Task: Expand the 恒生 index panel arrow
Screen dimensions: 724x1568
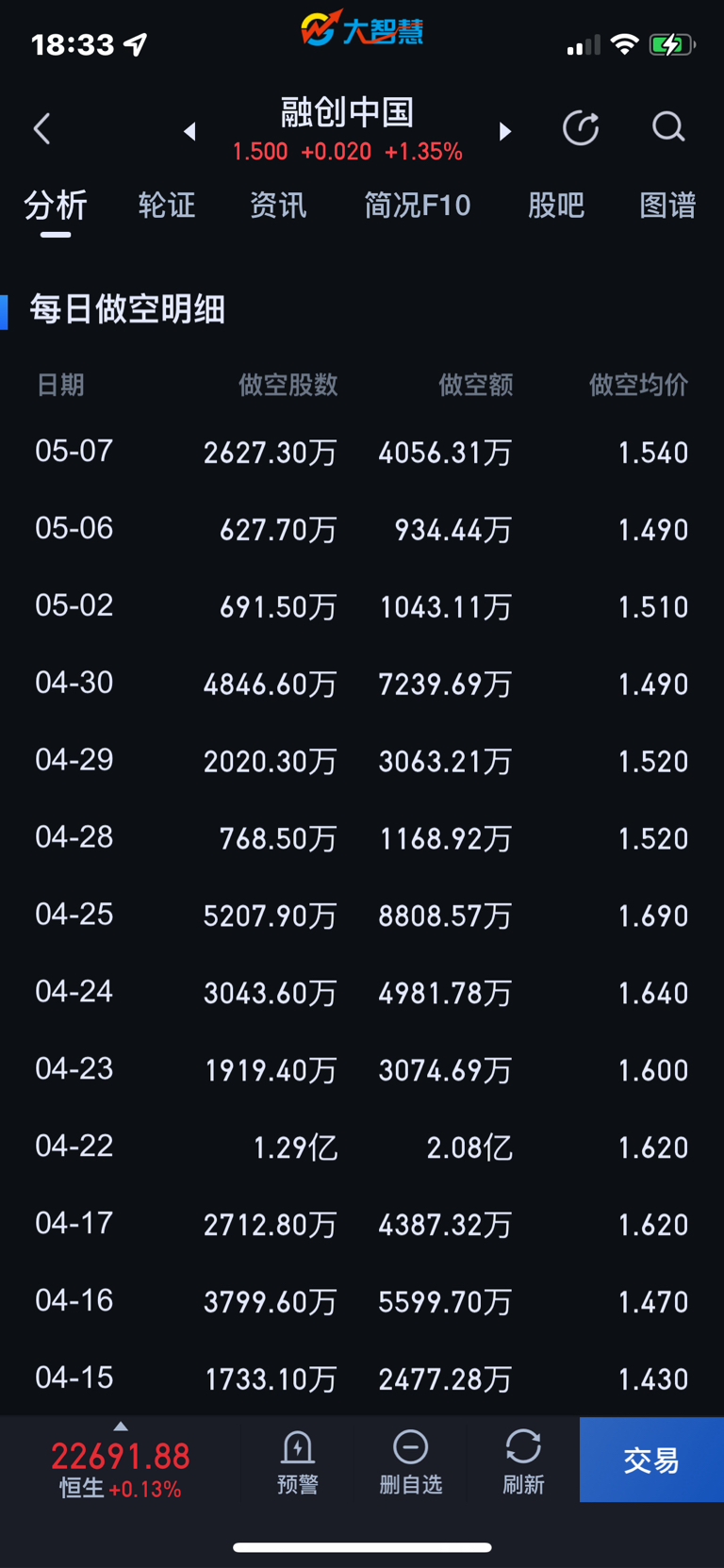Action: tap(121, 1426)
